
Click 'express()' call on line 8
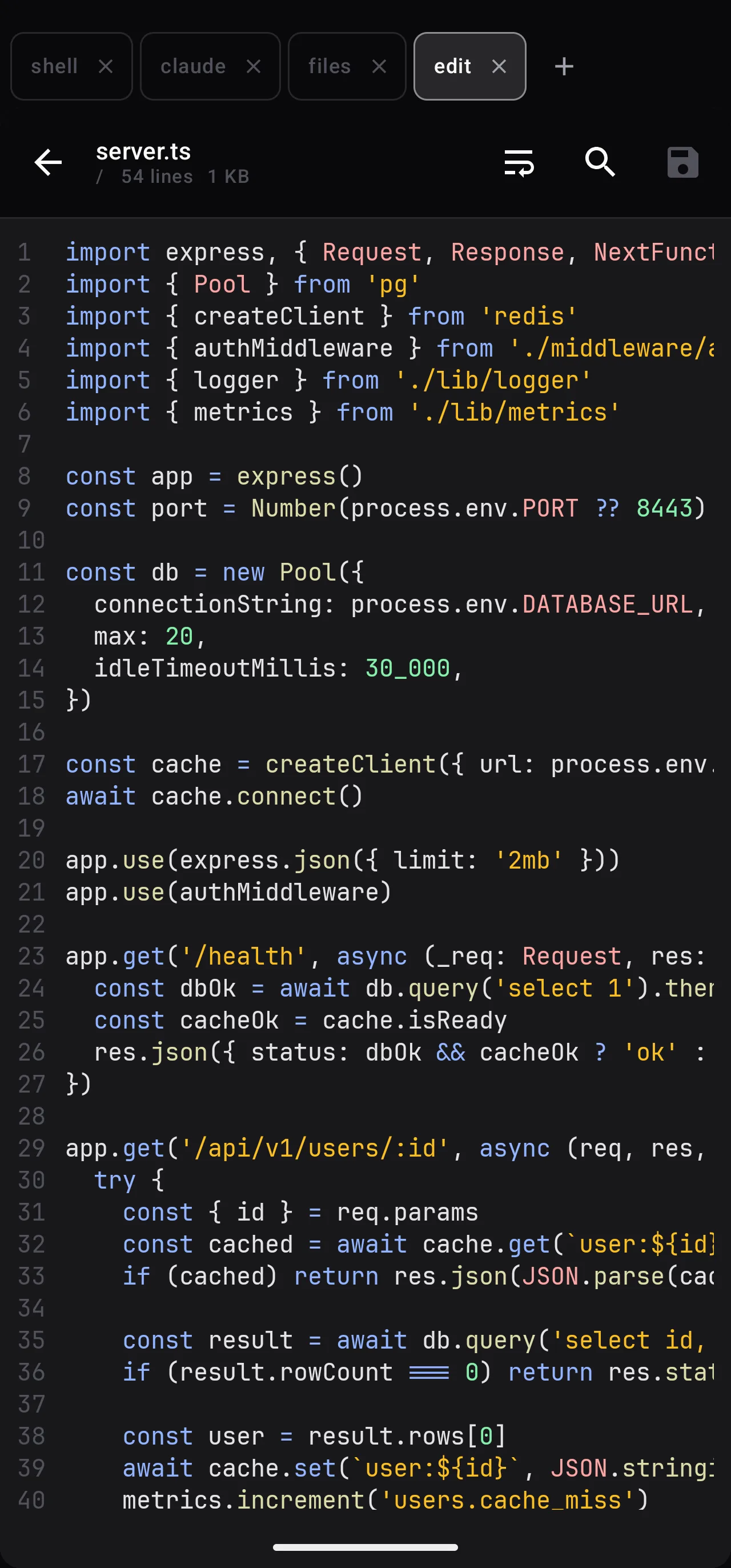click(x=300, y=476)
